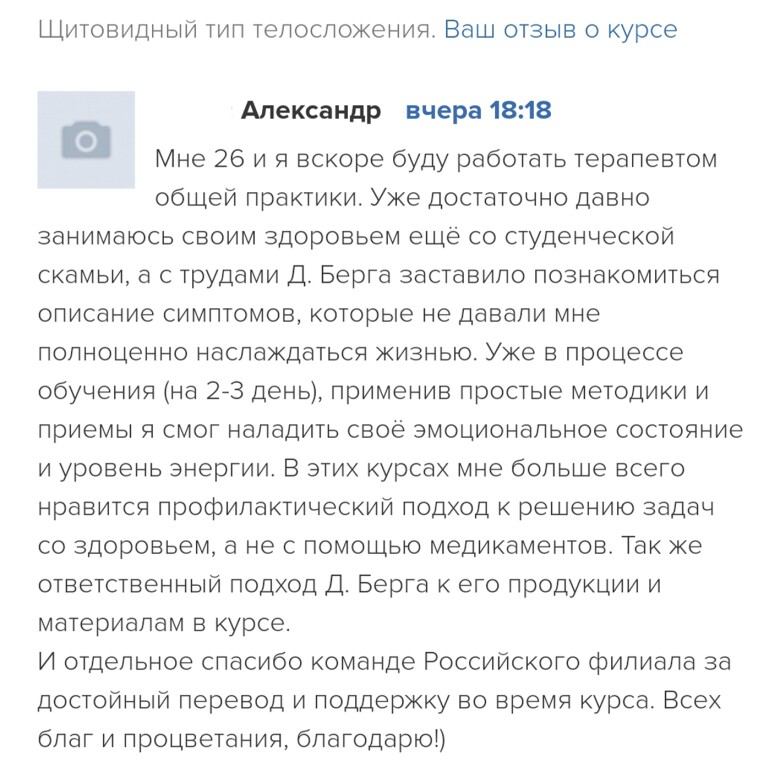The image size is (780, 784).
Task: Click the "вчера 18:18" timestamp
Action: click(x=478, y=111)
